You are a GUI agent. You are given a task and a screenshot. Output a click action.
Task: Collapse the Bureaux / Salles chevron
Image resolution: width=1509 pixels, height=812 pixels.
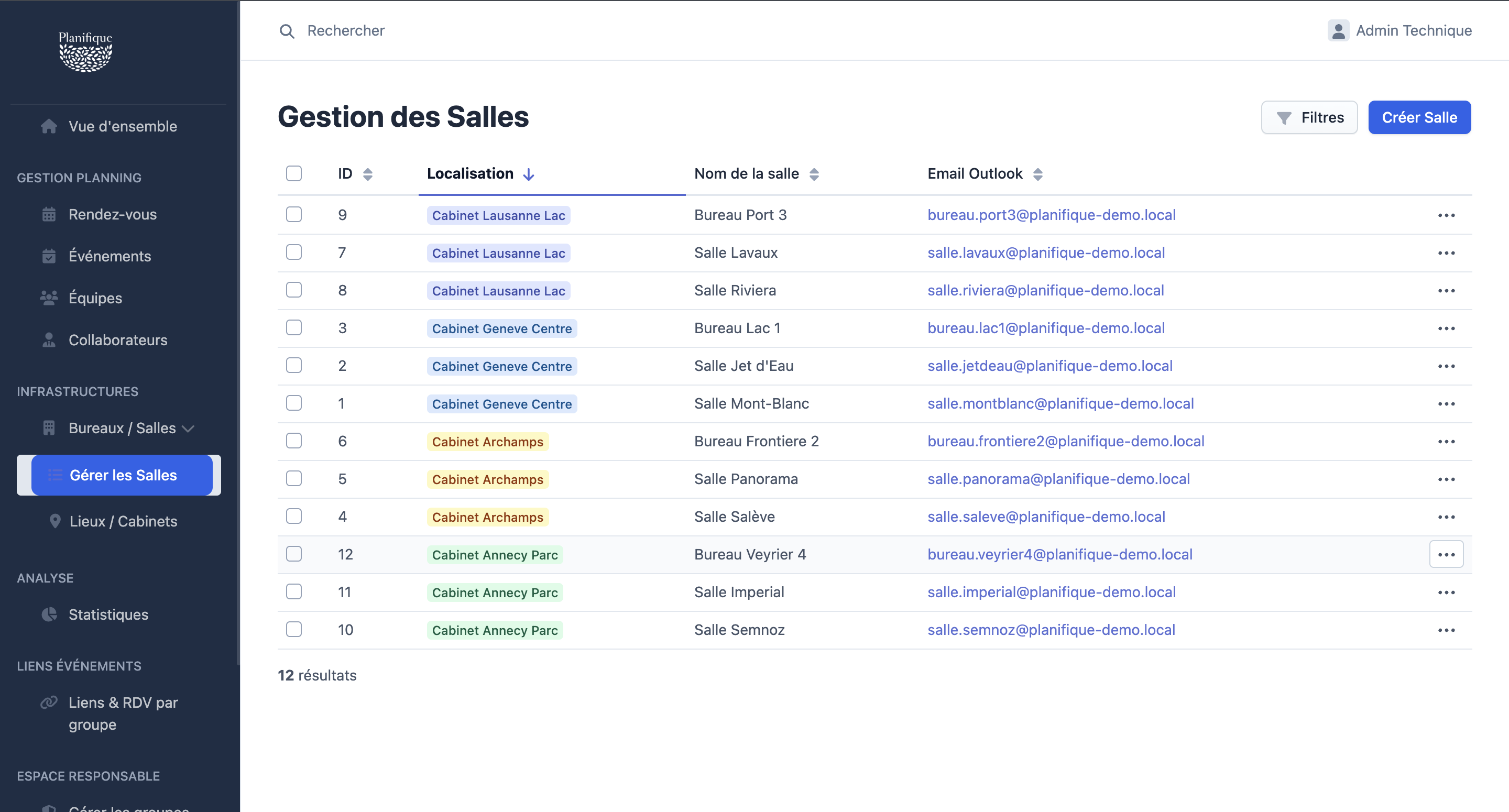click(x=188, y=429)
